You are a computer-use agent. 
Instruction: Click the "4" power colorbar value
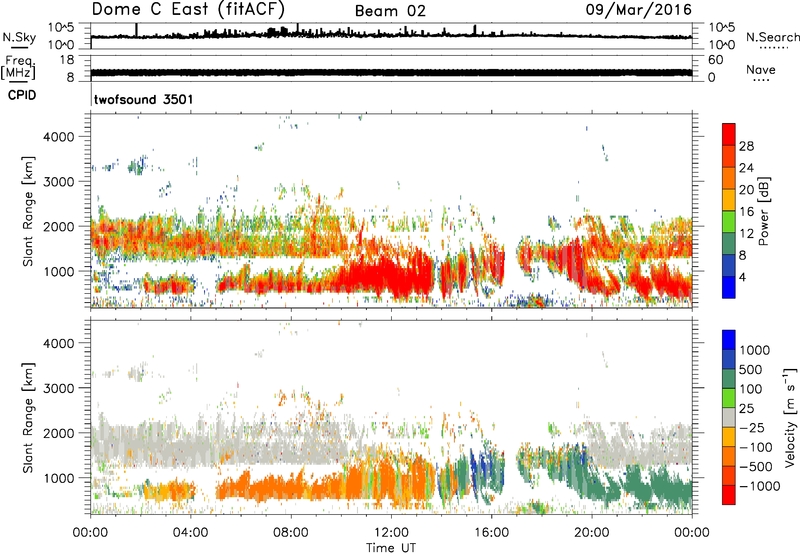click(x=742, y=277)
